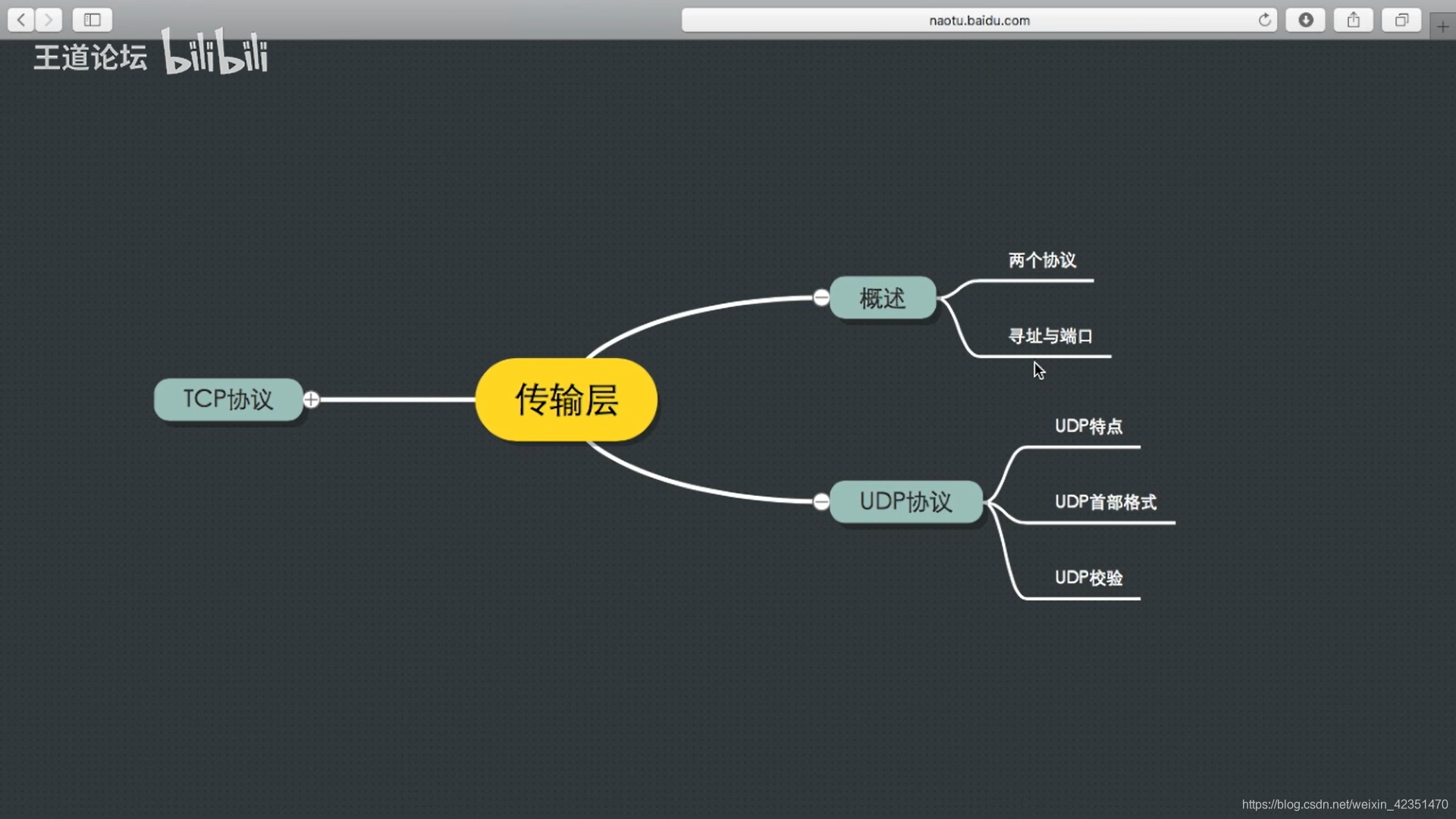The image size is (1456, 819).
Task: Expand the TCP协议 node with plus toggle
Action: coord(311,400)
